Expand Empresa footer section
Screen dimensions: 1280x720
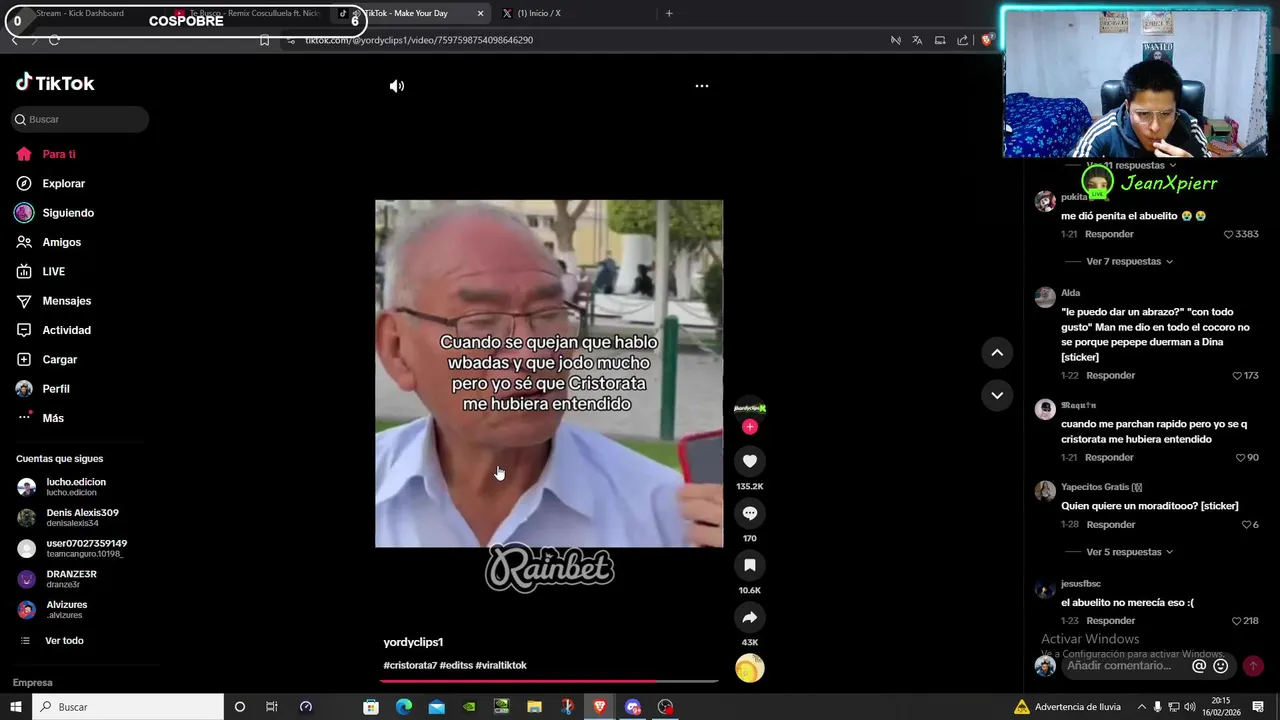33,683
